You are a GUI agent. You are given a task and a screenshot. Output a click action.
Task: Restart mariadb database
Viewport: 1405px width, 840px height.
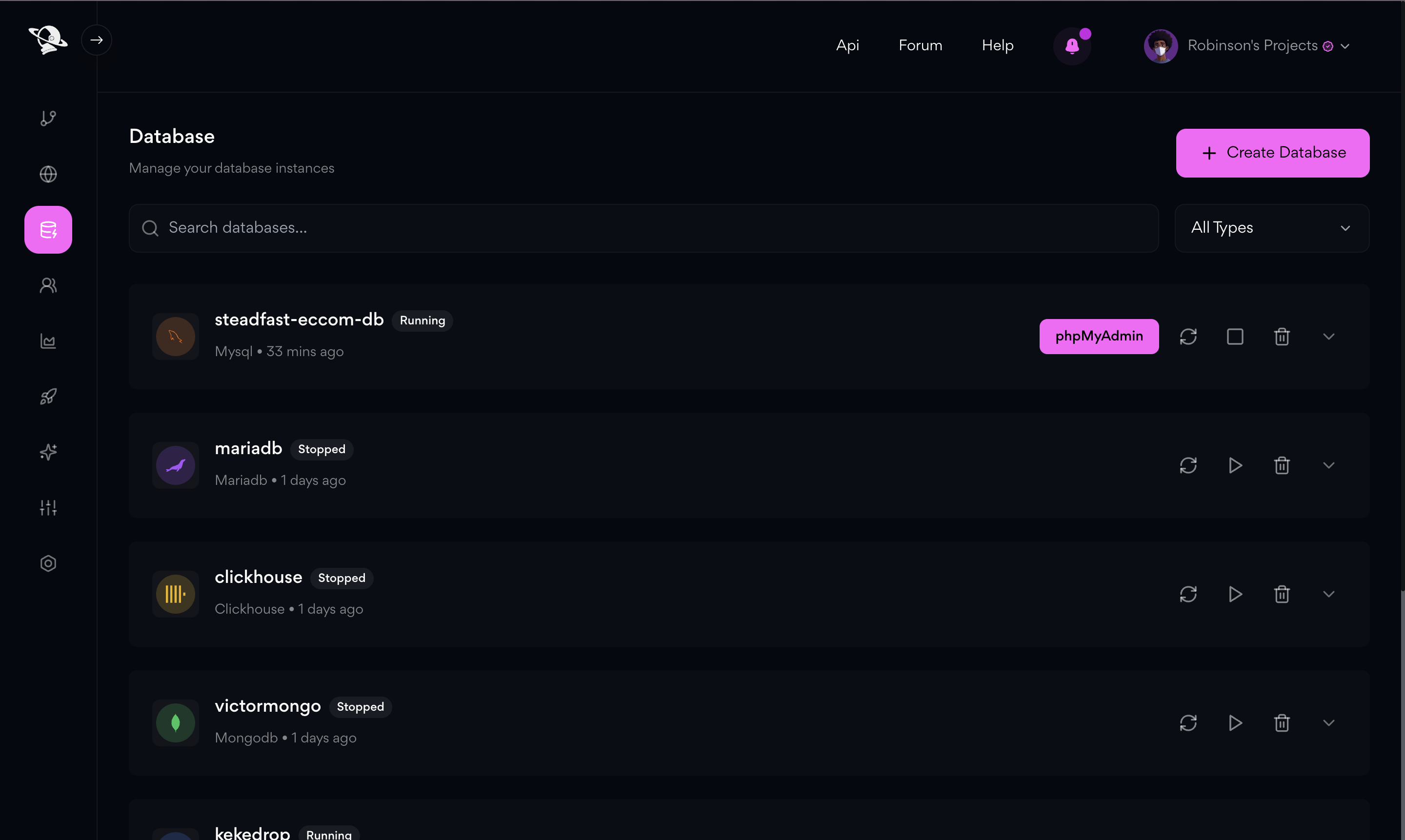[1188, 465]
